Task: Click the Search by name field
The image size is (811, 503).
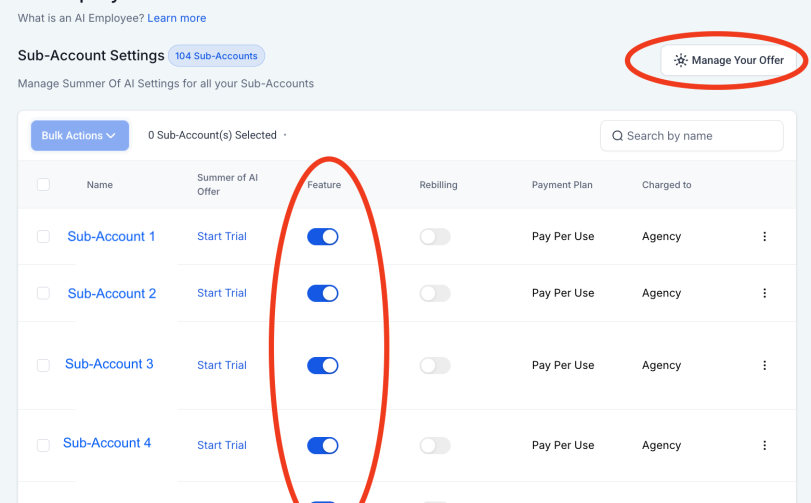Action: tap(700, 136)
